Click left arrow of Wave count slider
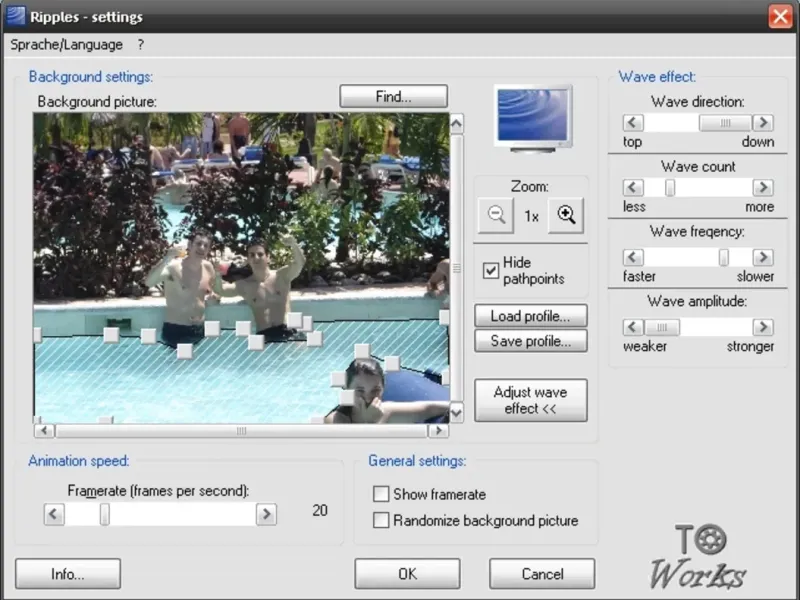The image size is (800, 600). point(633,187)
